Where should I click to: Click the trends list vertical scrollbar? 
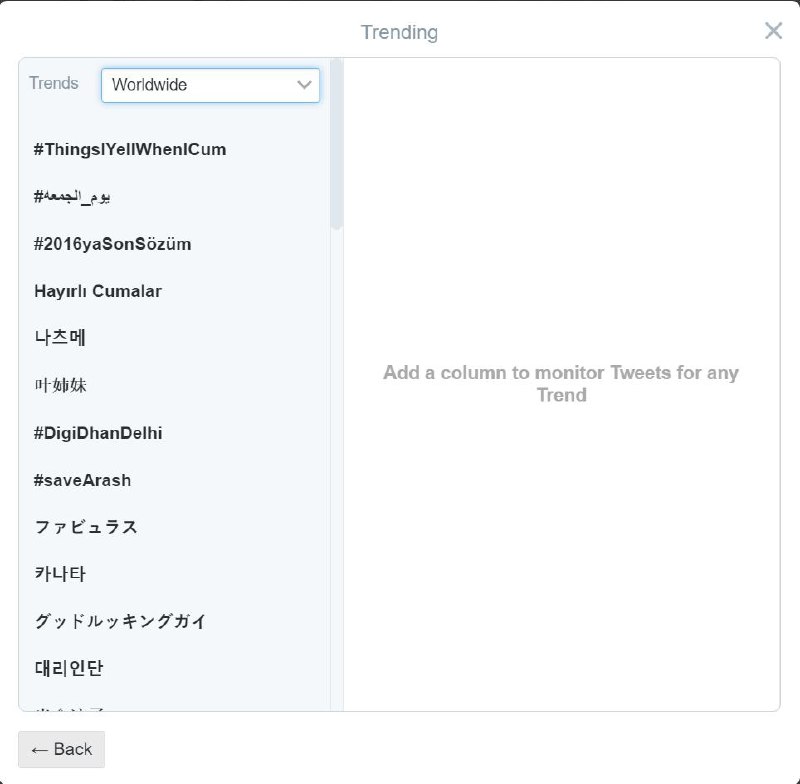[336, 145]
